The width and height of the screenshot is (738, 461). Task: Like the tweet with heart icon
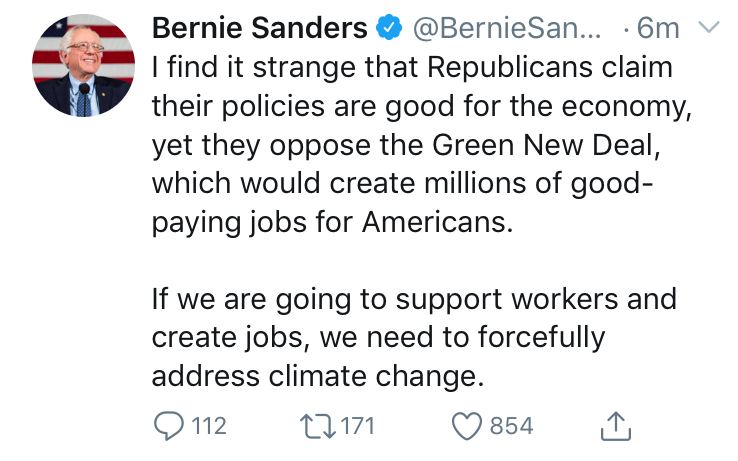point(467,426)
